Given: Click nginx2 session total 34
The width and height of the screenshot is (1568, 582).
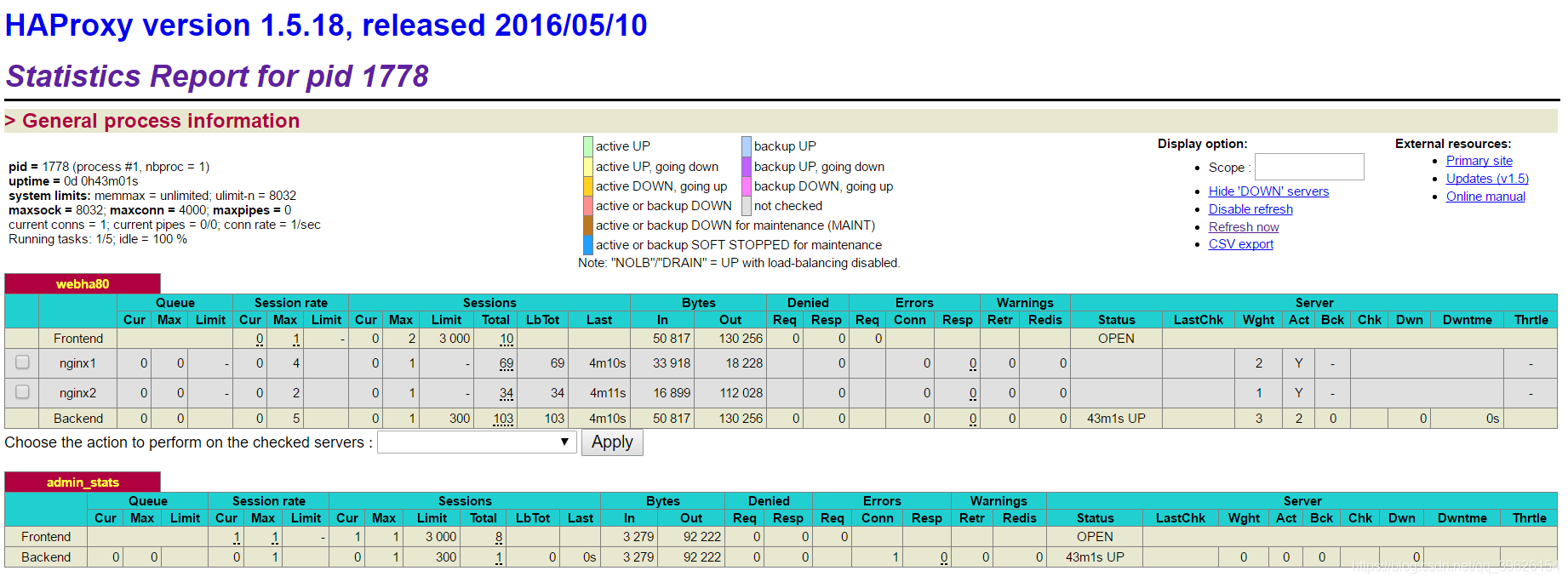Looking at the screenshot, I should pyautogui.click(x=506, y=393).
